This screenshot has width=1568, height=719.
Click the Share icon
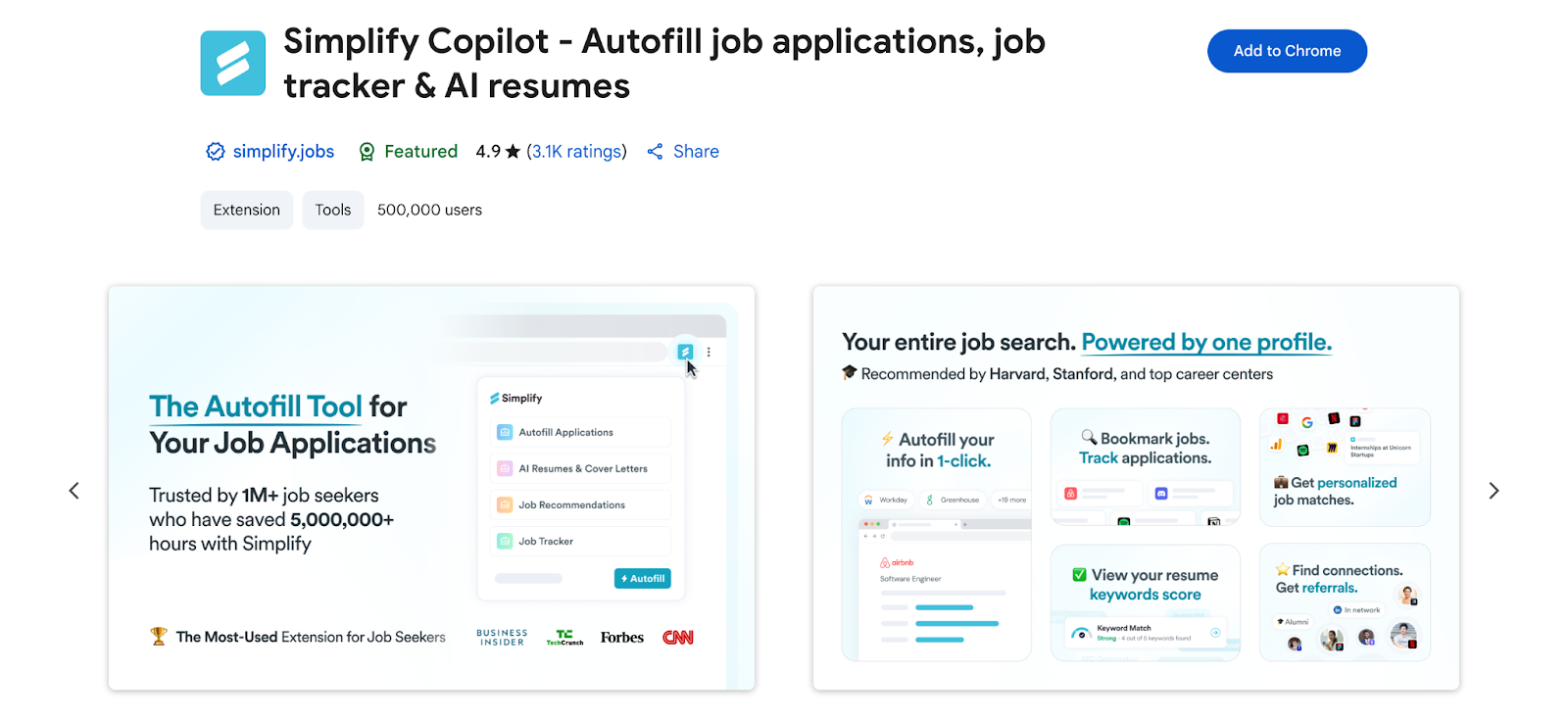coord(655,152)
